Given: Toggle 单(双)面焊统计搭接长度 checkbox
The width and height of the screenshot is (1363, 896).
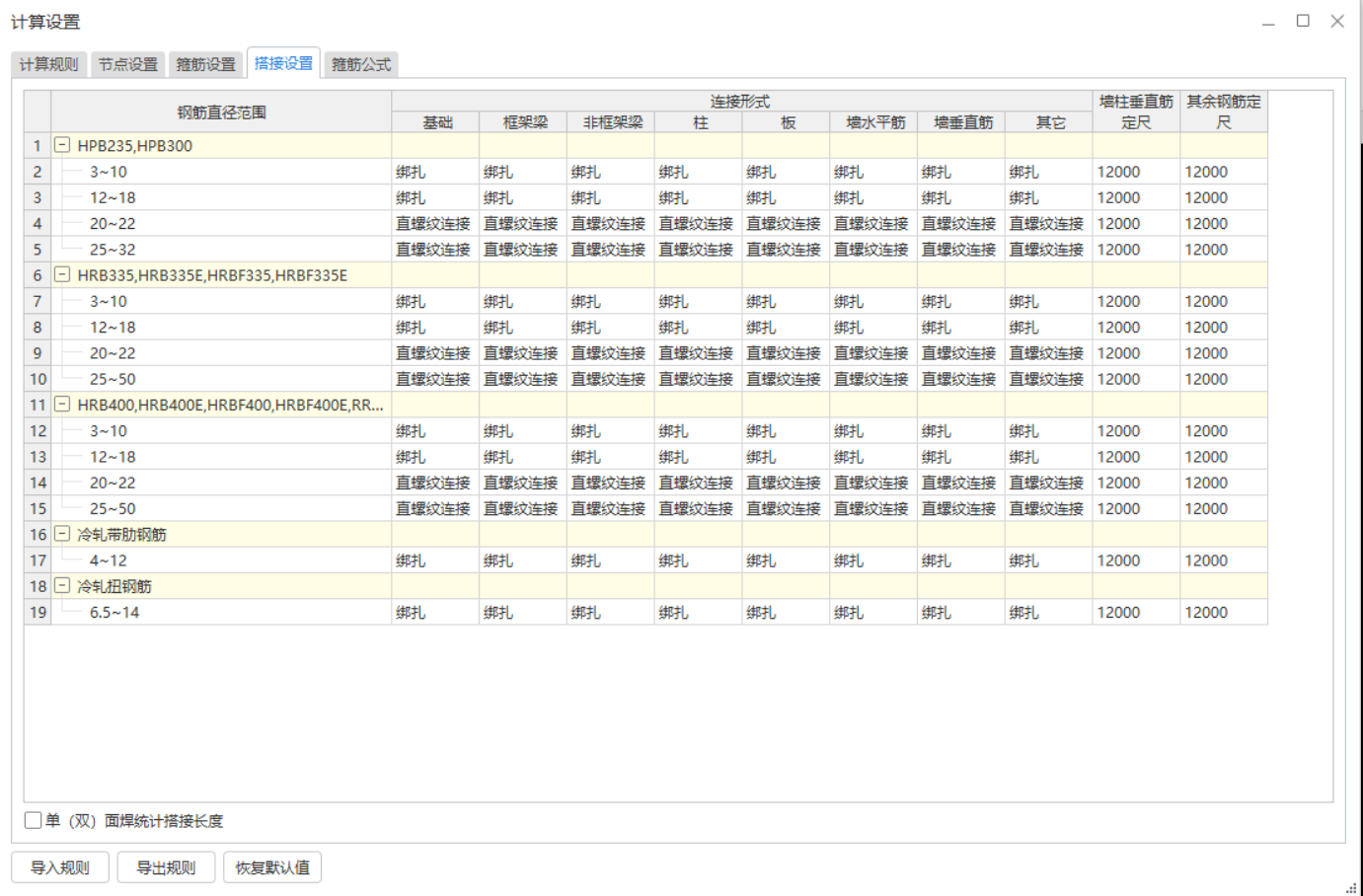Looking at the screenshot, I should pos(33,820).
